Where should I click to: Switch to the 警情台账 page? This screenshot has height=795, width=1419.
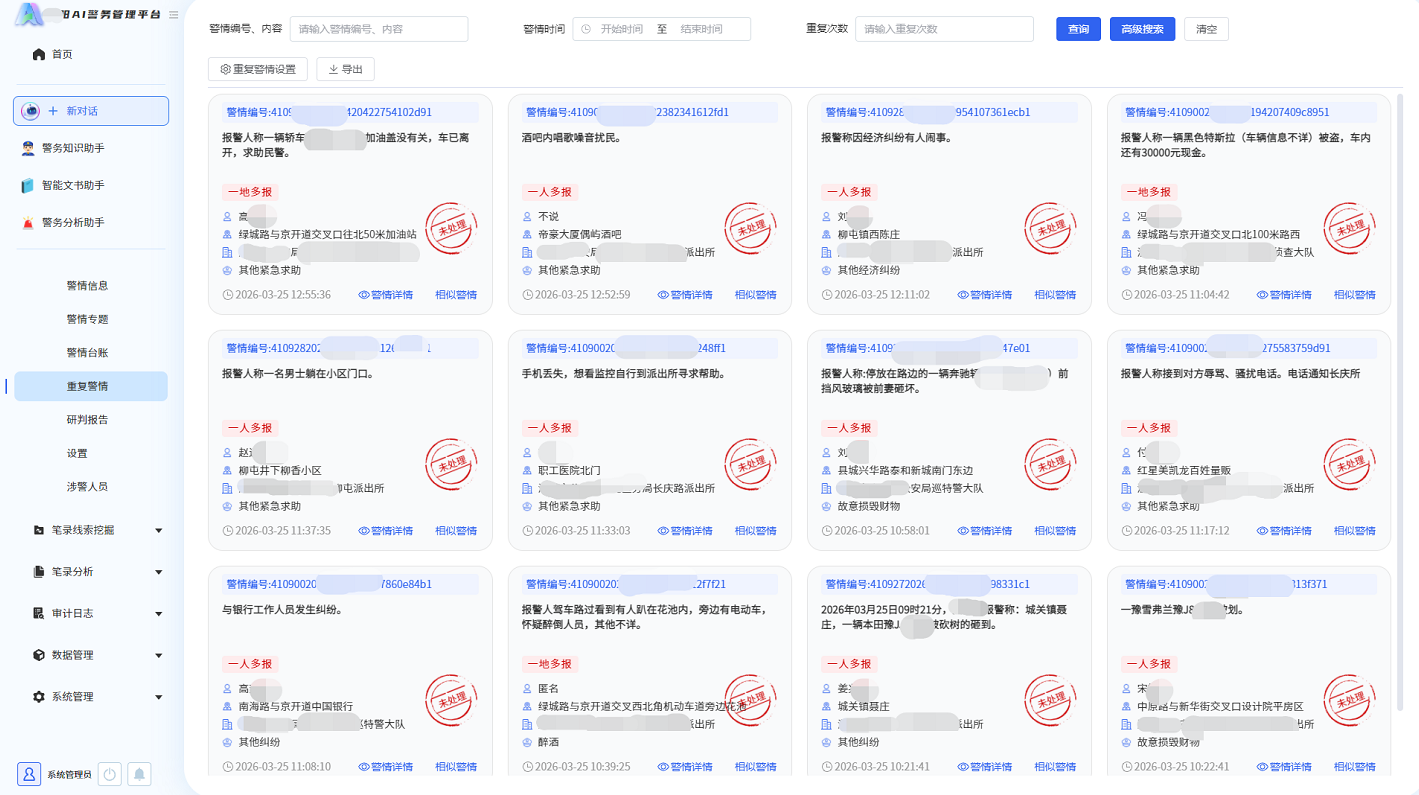pyautogui.click(x=89, y=352)
